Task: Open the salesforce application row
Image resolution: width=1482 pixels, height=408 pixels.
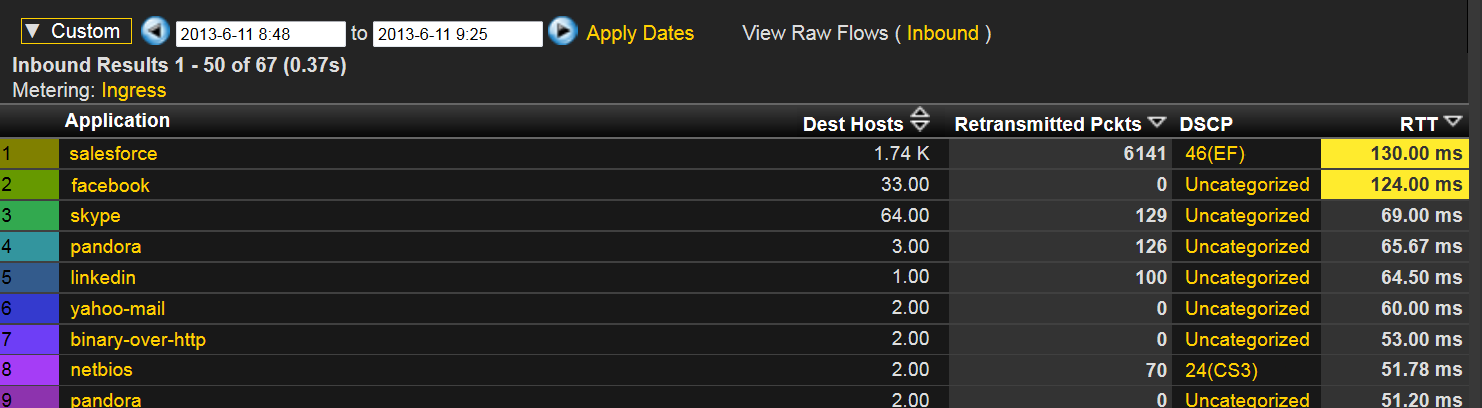Action: click(x=113, y=154)
